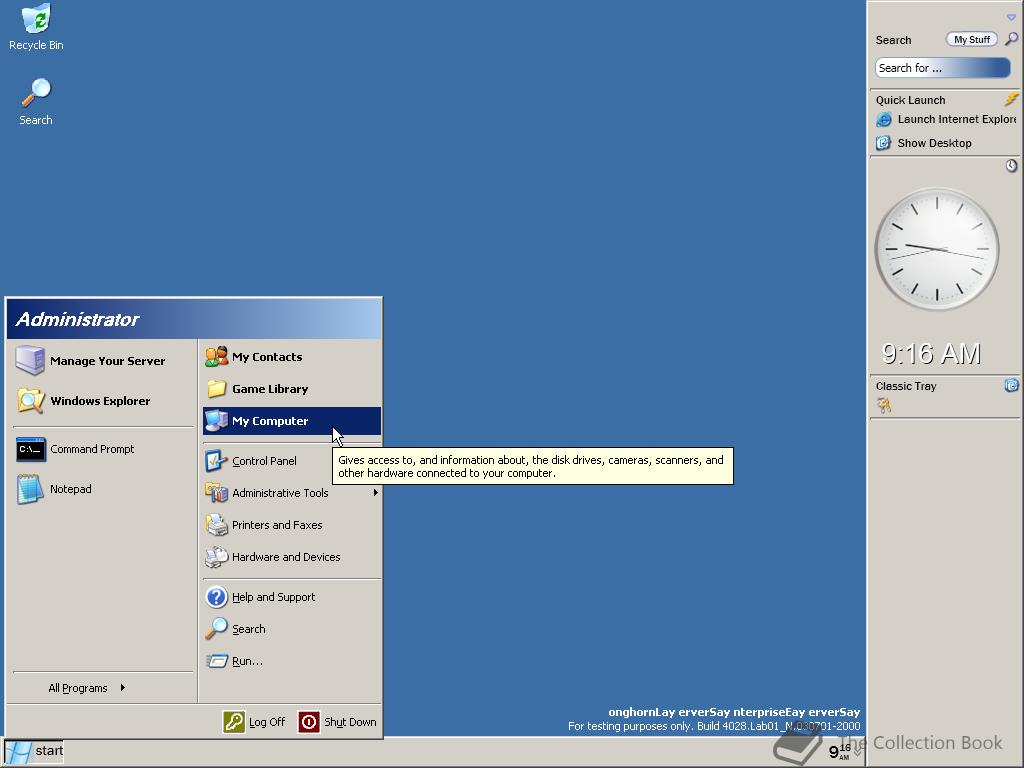Click the start button
Image resolution: width=1024 pixels, height=768 pixels.
[34, 751]
